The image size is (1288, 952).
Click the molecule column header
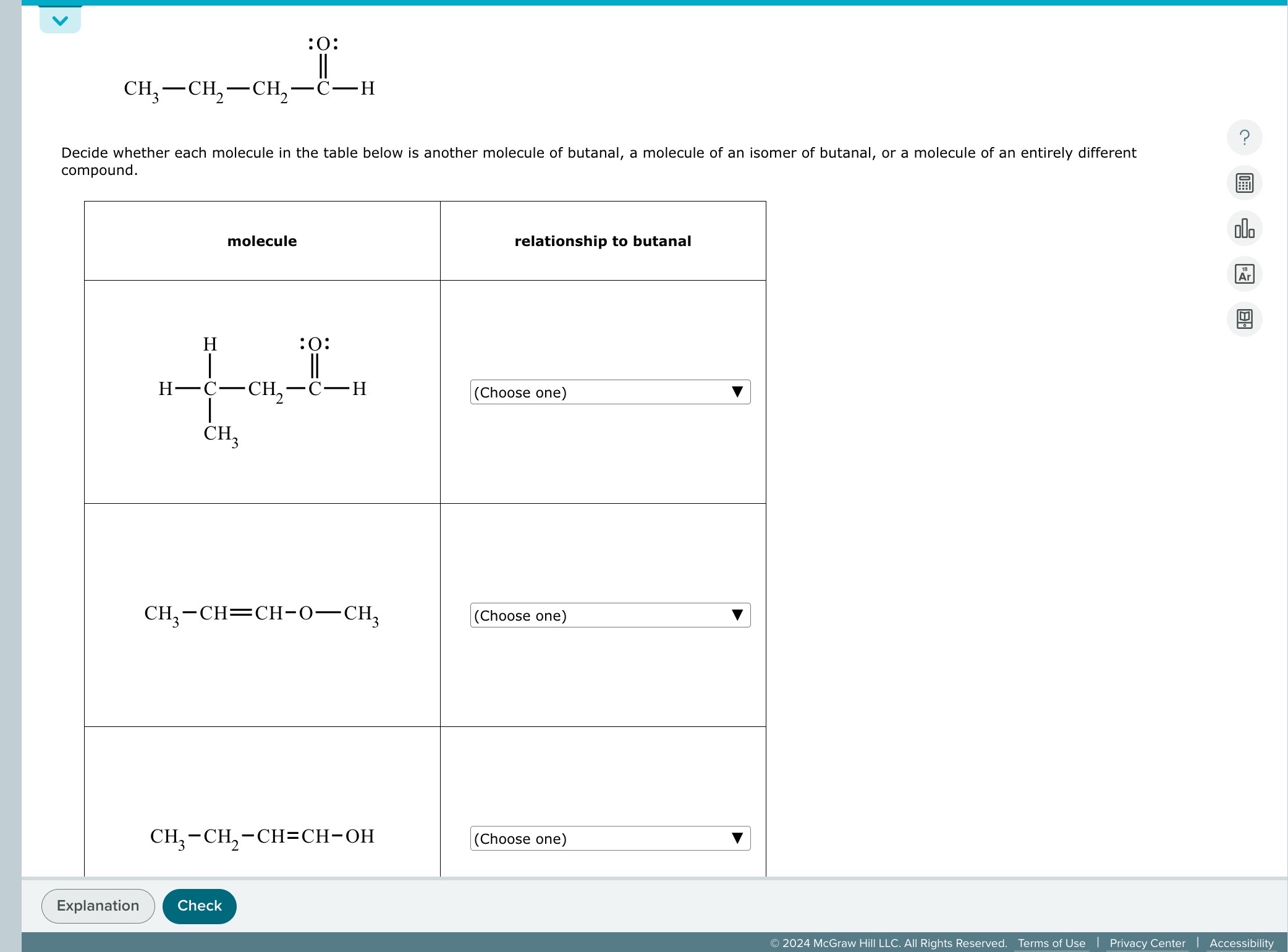[x=262, y=241]
